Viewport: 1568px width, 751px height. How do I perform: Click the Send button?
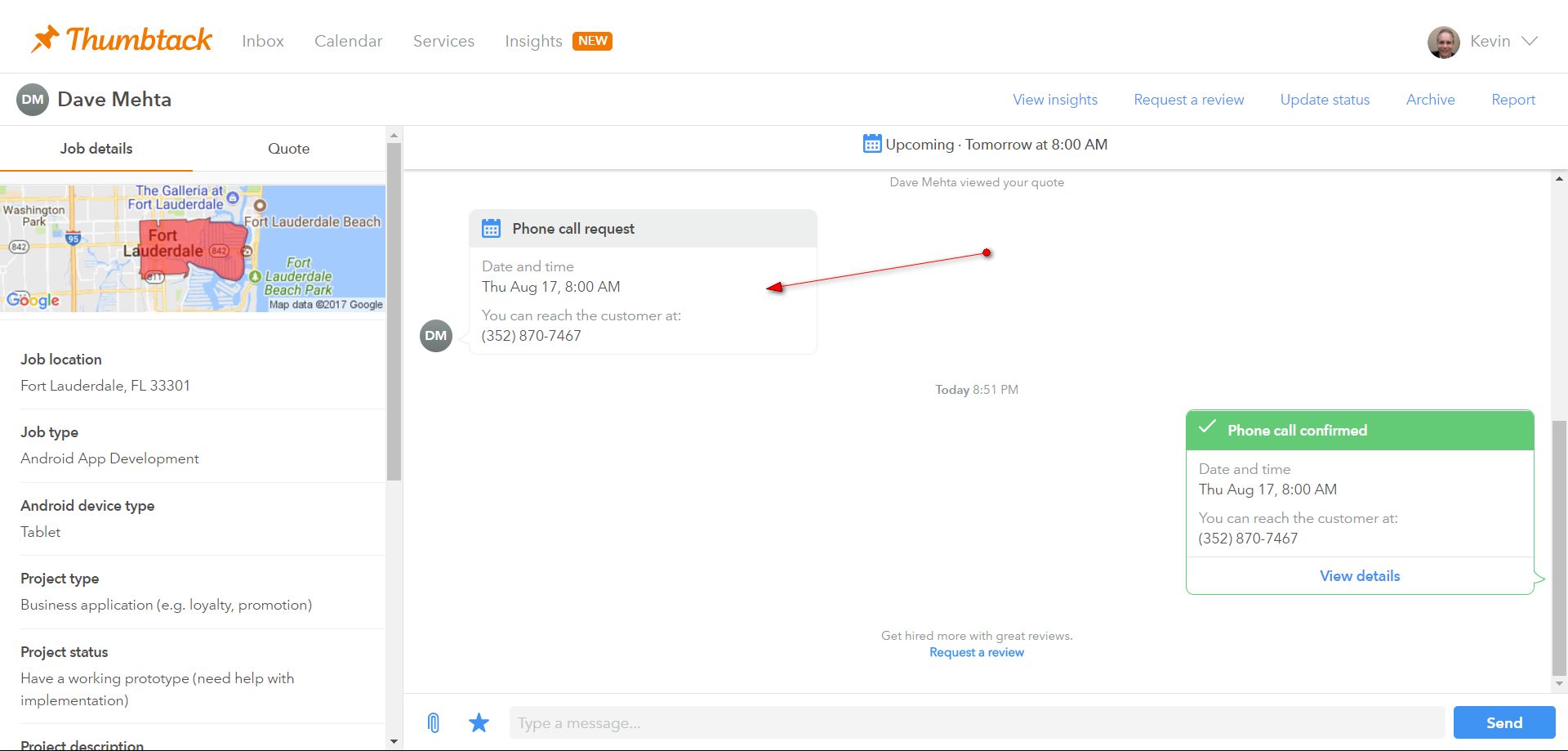click(1504, 722)
